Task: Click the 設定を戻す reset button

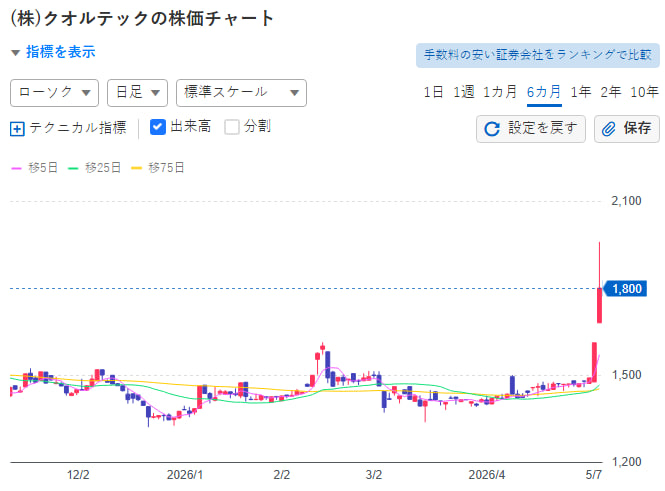Action: [x=531, y=128]
